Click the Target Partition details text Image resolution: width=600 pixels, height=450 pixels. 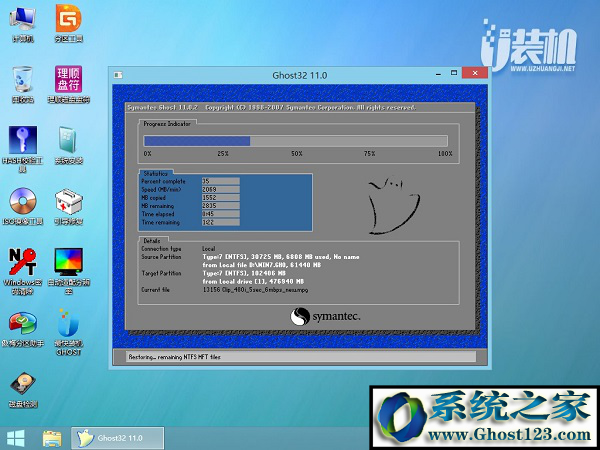[253, 277]
